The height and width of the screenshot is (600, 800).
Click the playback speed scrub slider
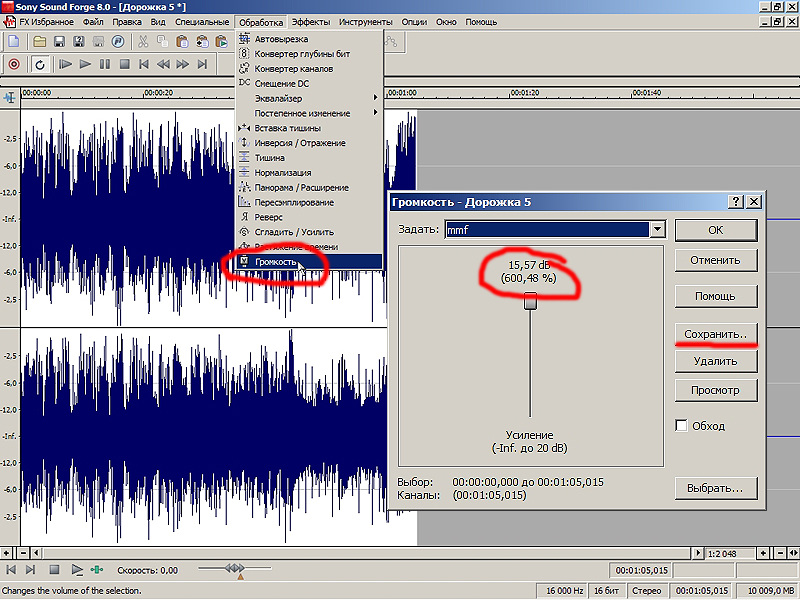click(x=235, y=568)
